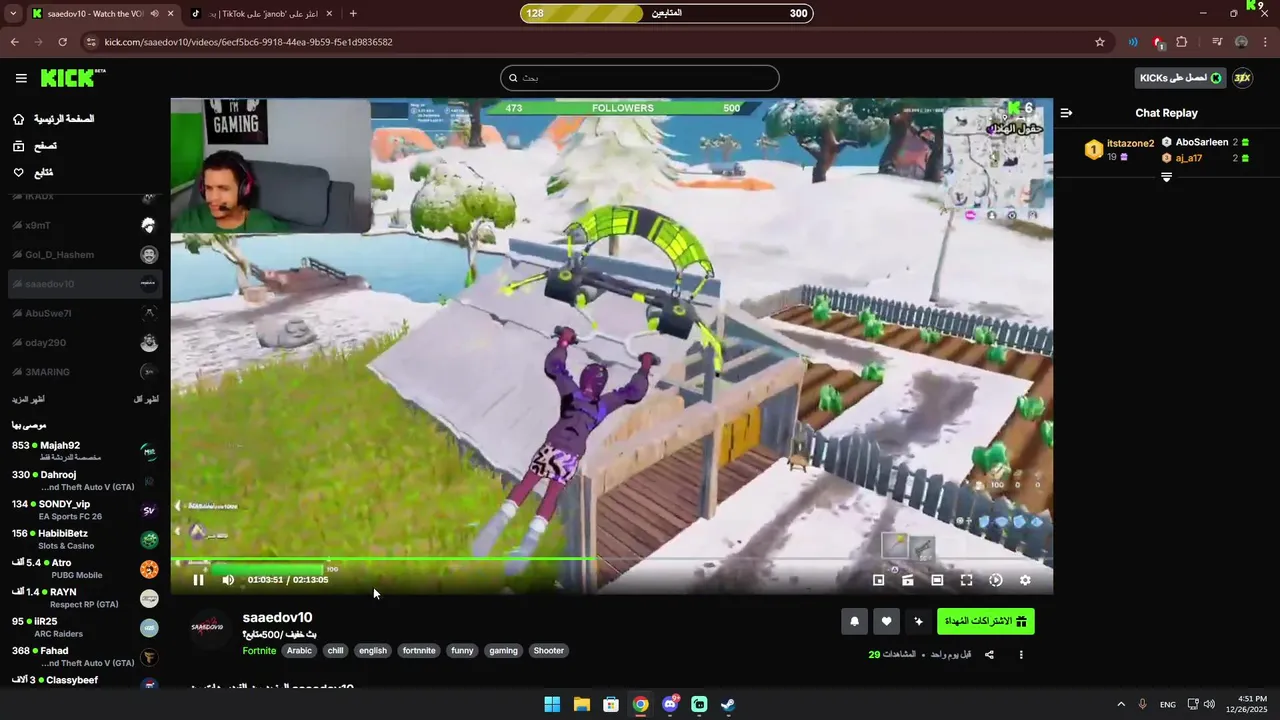Viewport: 1280px width, 720px height.
Task: Open Chrome media control icon
Action: tap(1216, 42)
